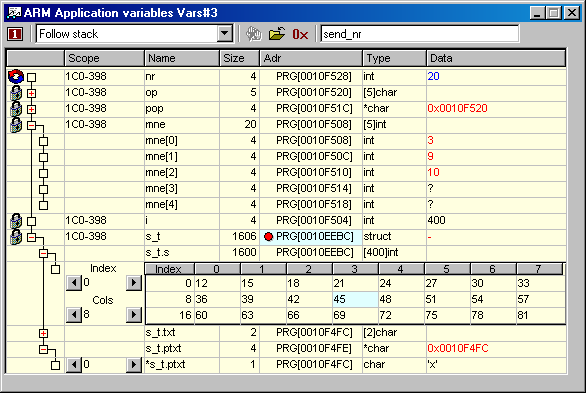Click the Adr column header
Screen dimensions: 586x393
click(311, 58)
